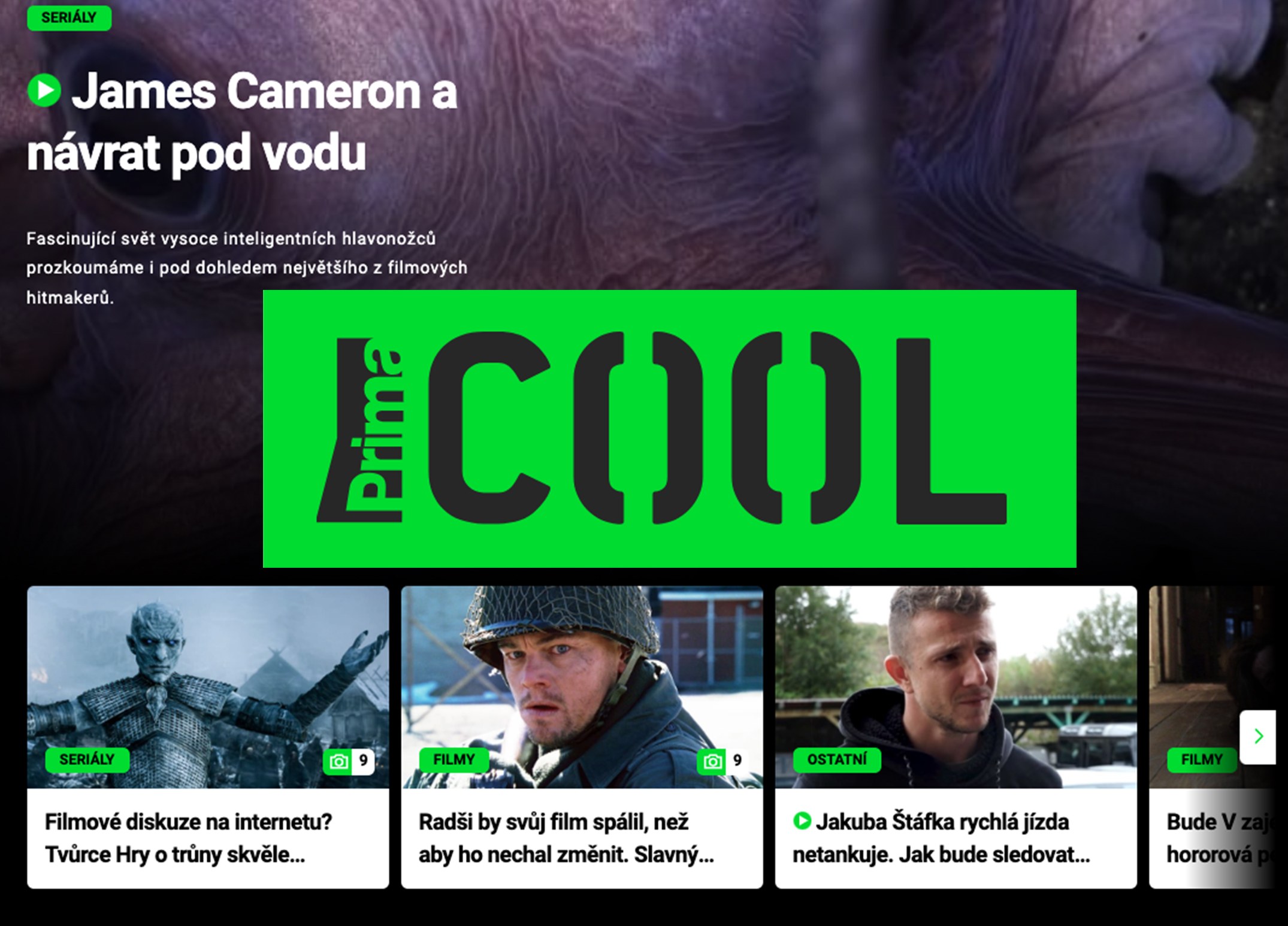This screenshot has width=1288, height=926.
Task: Click the helmeted soldier thumbnail image
Action: point(582,686)
